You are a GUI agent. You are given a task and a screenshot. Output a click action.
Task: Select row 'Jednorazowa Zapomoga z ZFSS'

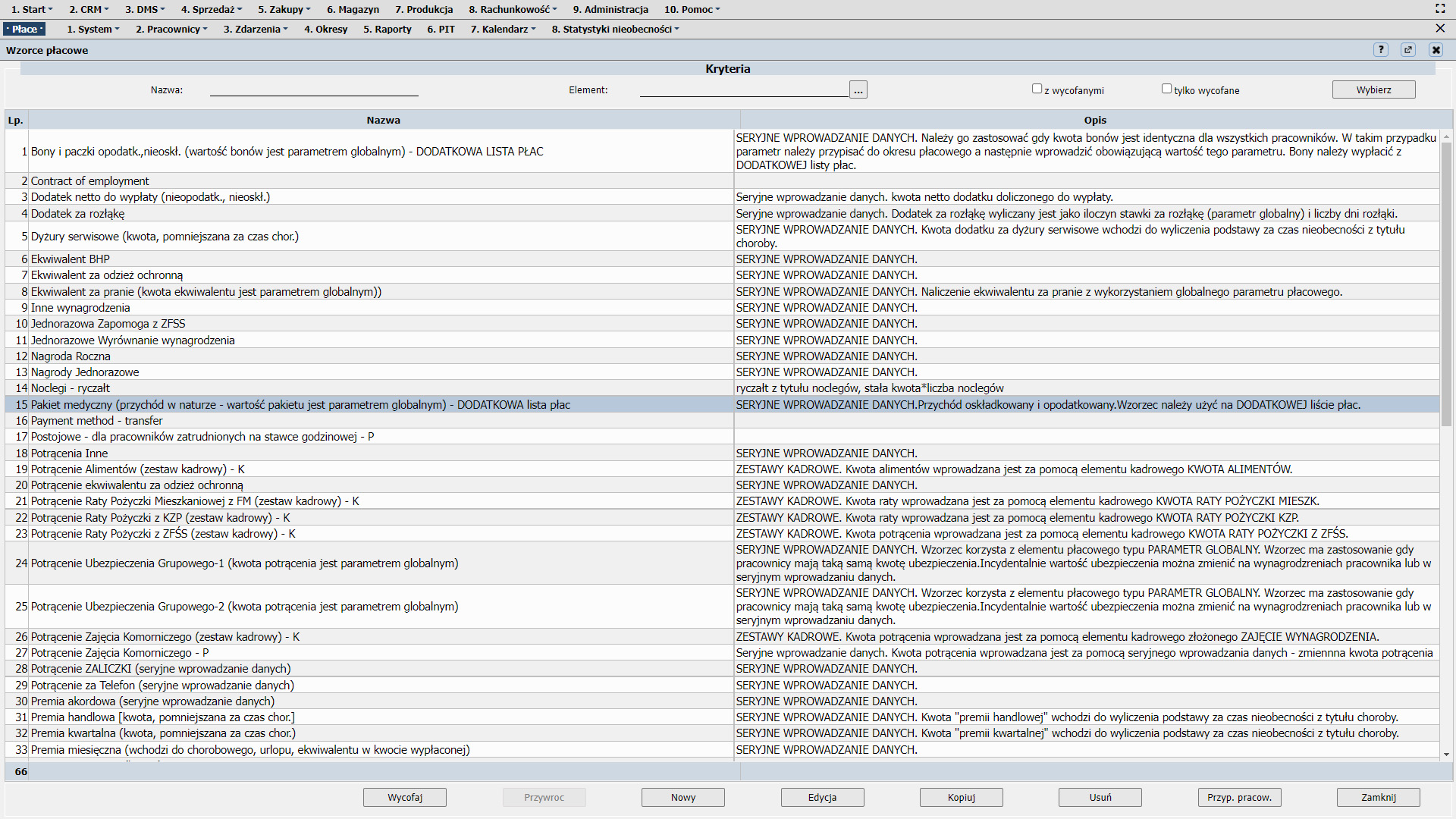(722, 324)
